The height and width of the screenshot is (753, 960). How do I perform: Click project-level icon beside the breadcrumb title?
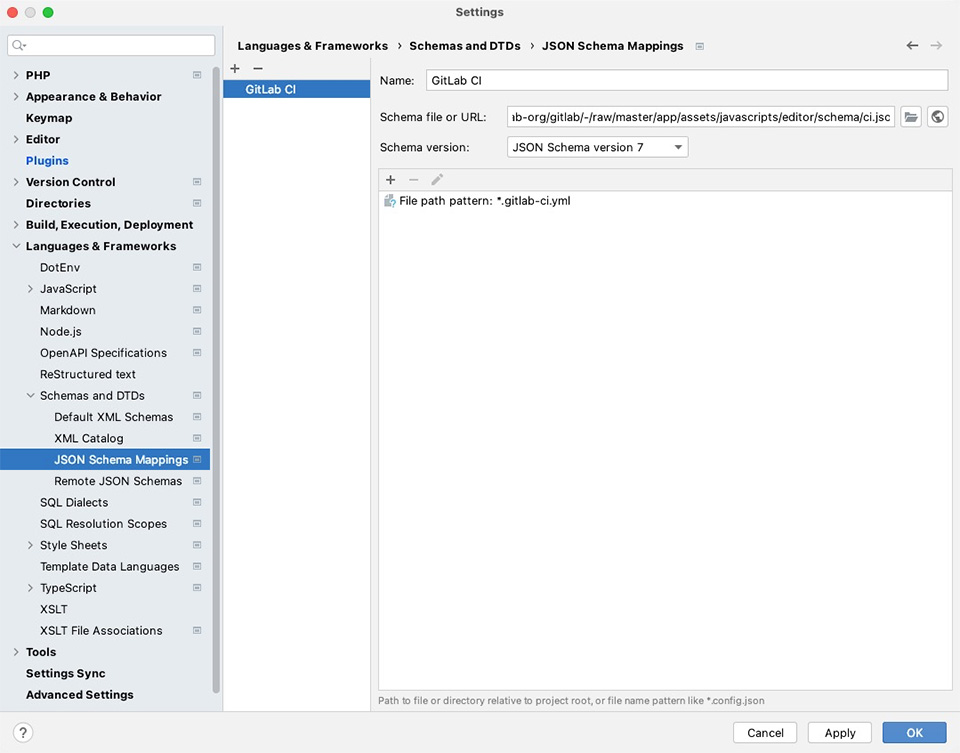point(700,46)
